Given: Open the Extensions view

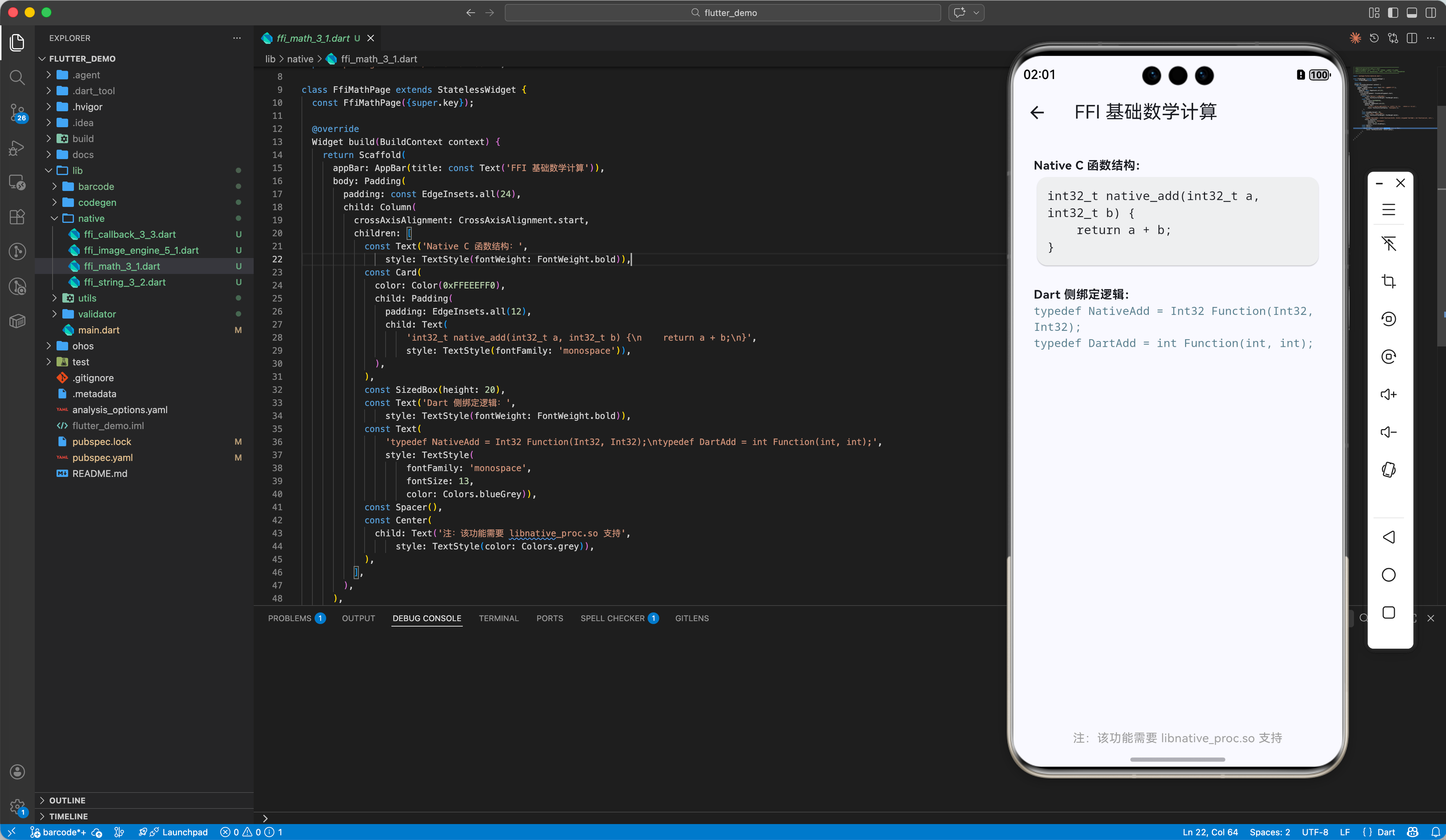Looking at the screenshot, I should pos(17,216).
